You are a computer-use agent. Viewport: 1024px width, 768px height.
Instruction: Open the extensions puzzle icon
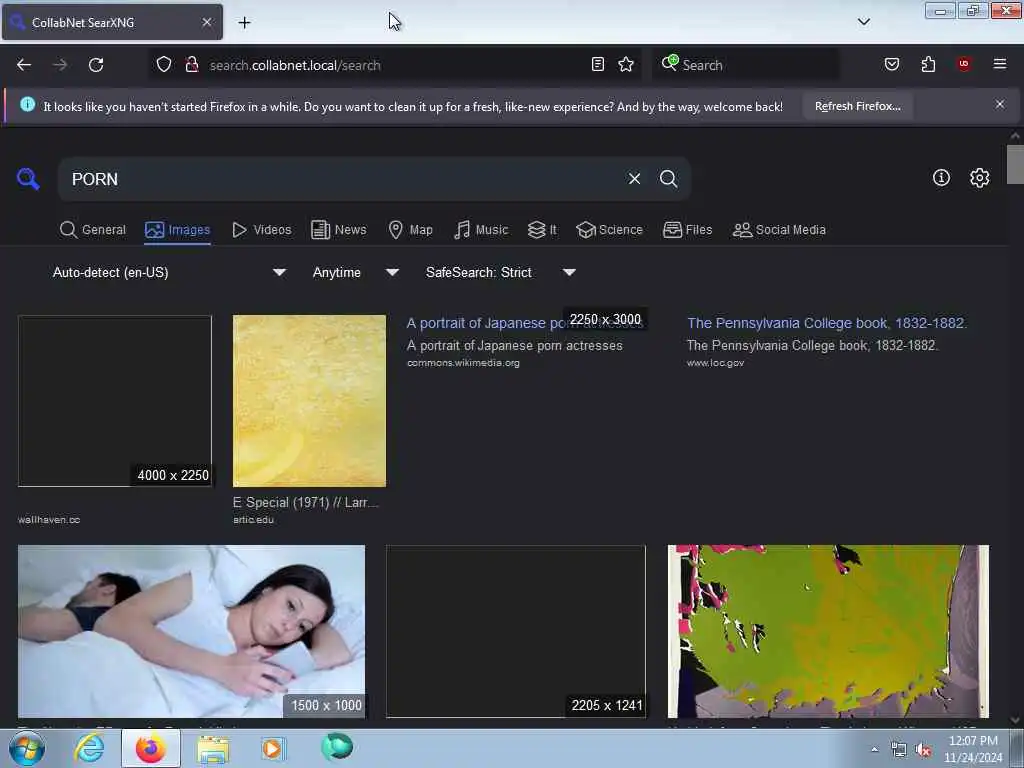(928, 64)
